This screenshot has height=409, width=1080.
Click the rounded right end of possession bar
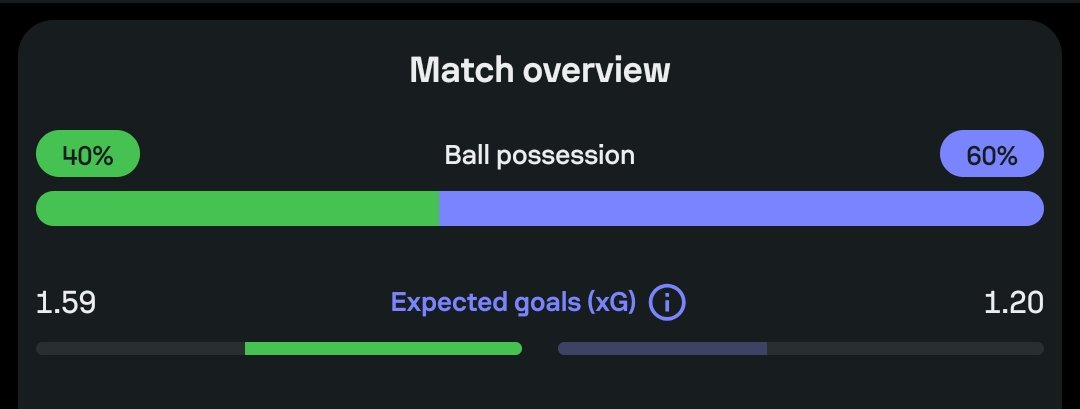pyautogui.click(x=1034, y=208)
